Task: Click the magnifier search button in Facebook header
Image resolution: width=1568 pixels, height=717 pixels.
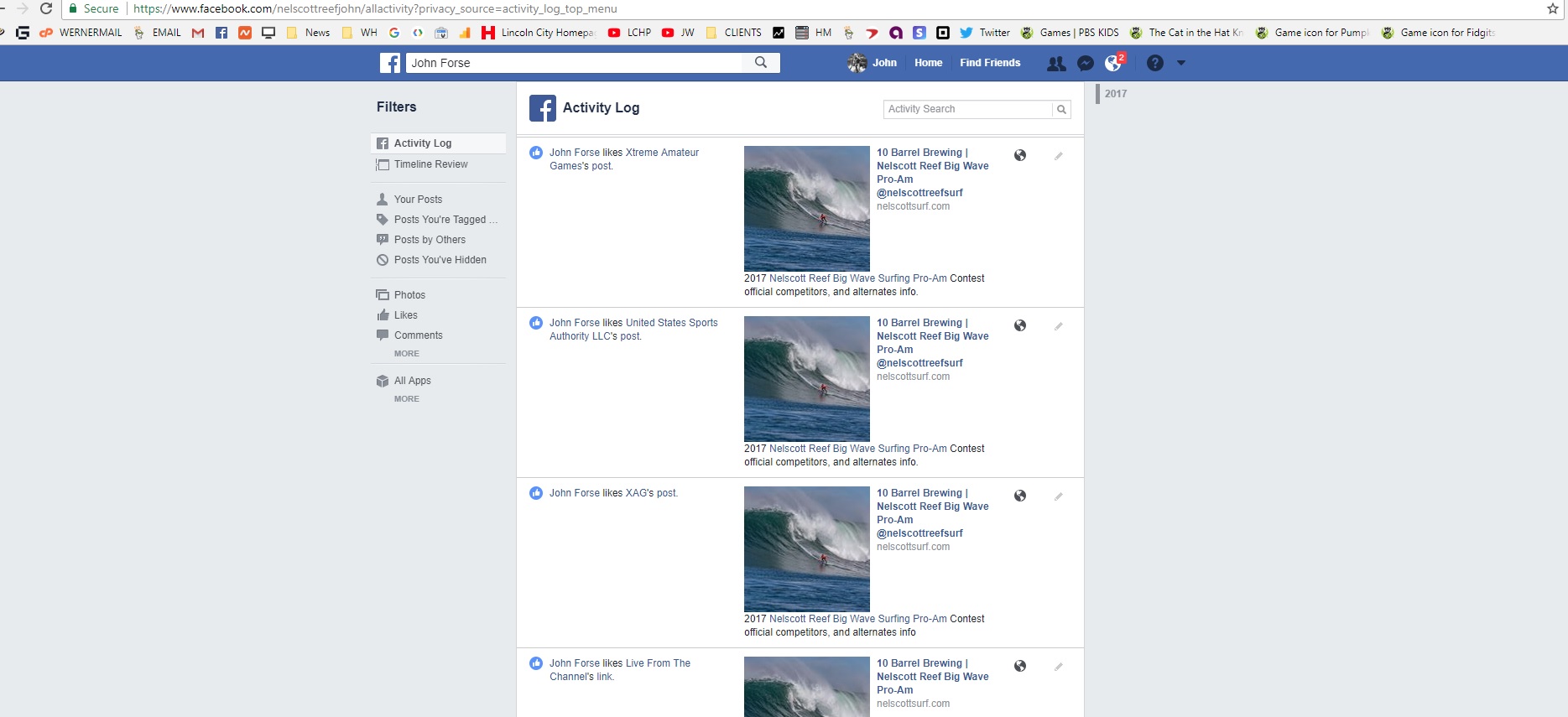Action: point(761,63)
